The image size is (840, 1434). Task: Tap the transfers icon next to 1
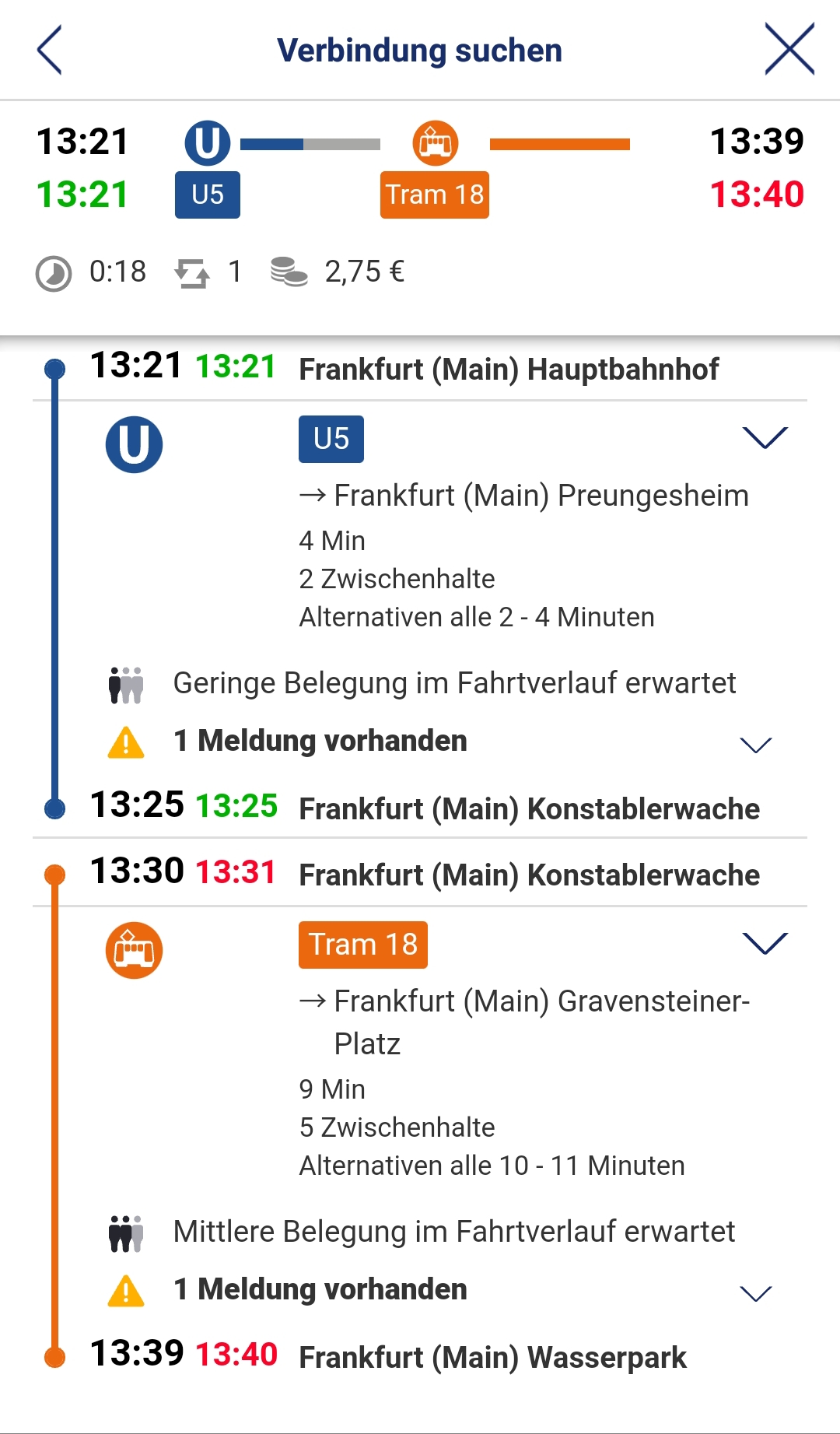191,274
